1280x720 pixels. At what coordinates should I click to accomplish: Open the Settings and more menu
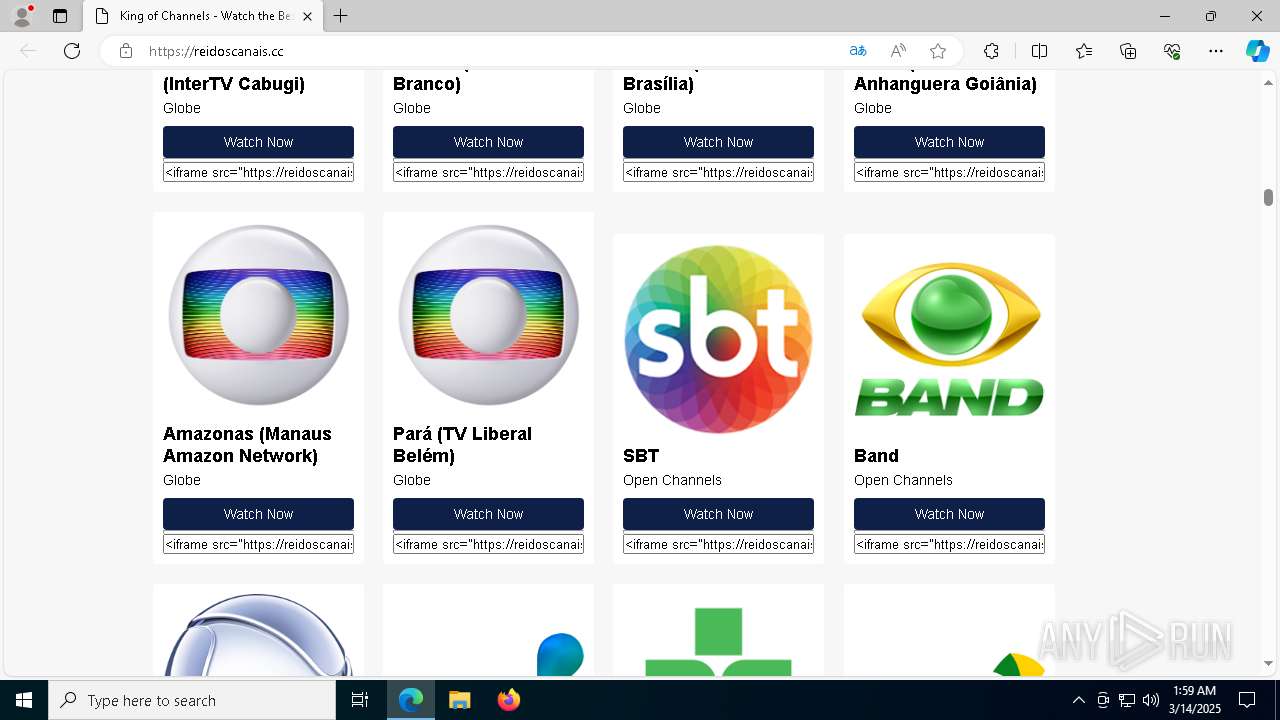(1216, 51)
